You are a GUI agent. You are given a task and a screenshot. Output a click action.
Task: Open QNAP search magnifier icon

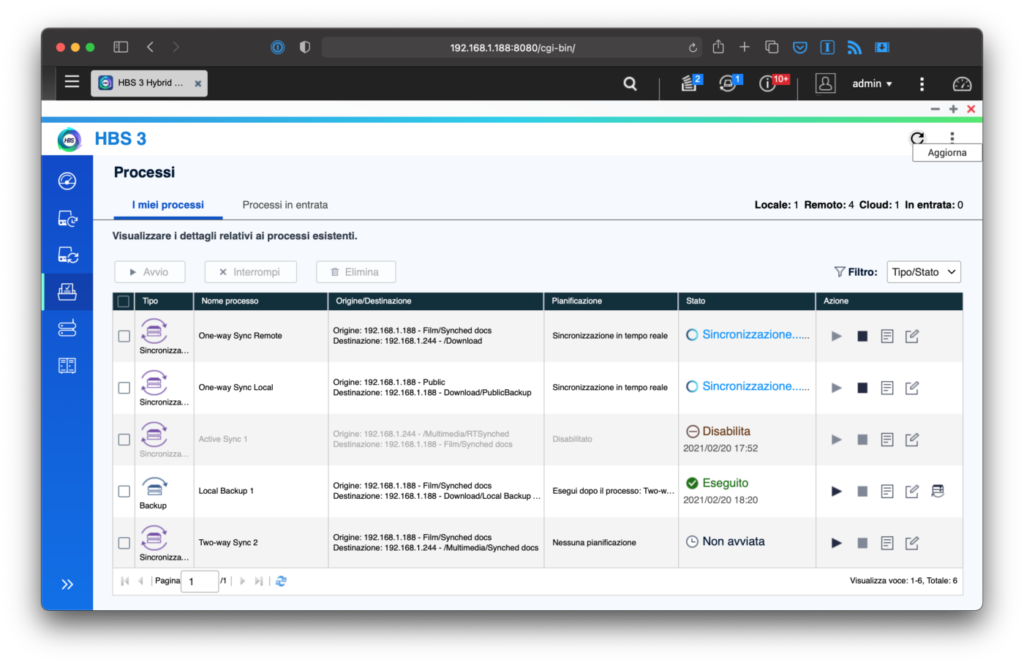click(630, 84)
